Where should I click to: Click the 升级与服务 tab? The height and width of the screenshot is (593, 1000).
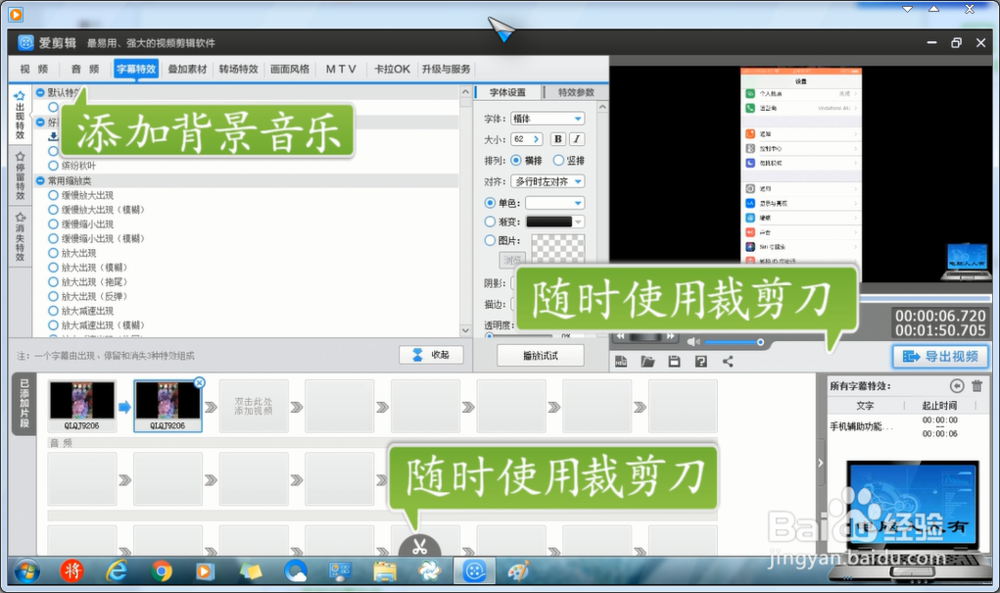(x=446, y=69)
